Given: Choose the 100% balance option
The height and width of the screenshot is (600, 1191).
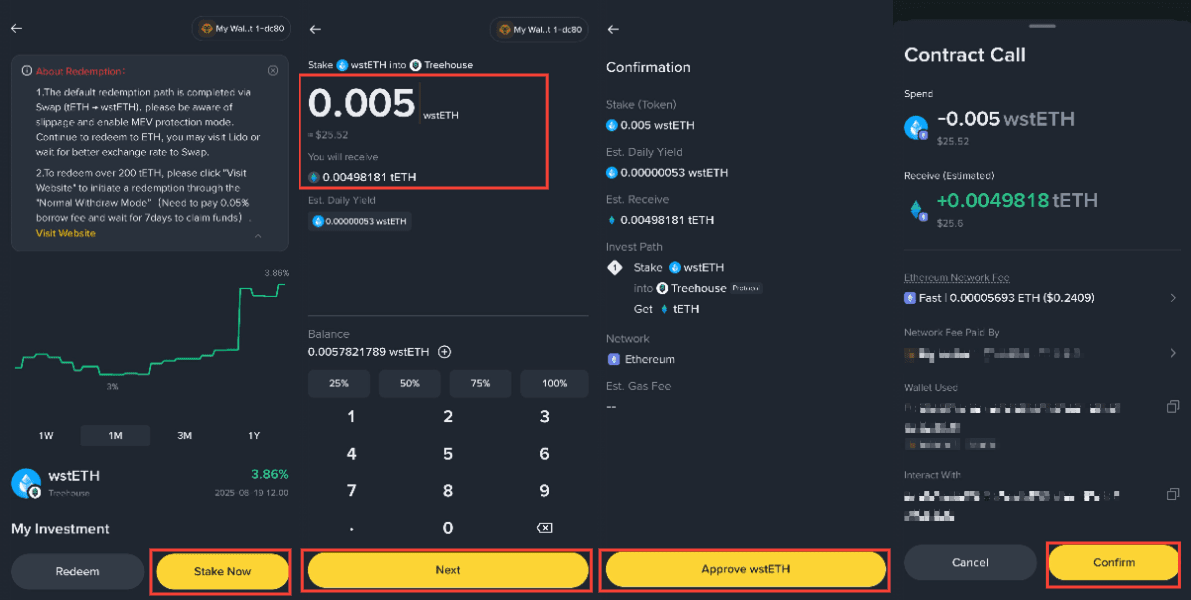Looking at the screenshot, I should tap(554, 384).
